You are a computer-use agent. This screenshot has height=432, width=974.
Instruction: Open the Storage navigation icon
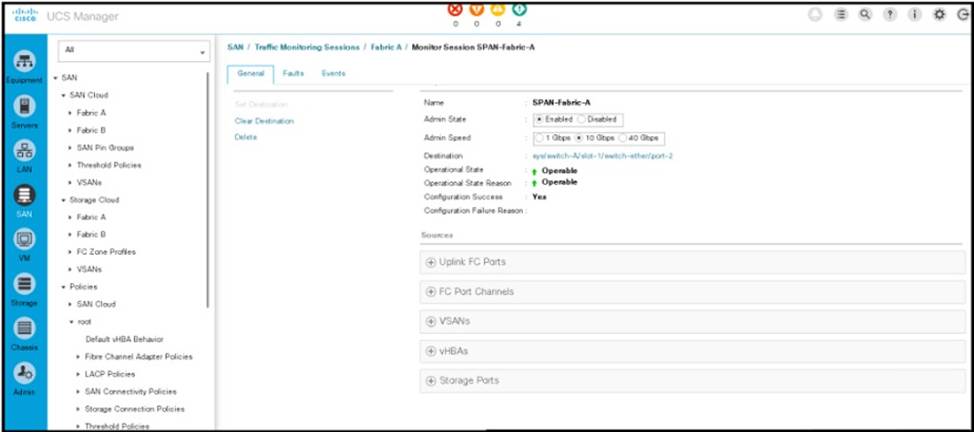[22, 286]
